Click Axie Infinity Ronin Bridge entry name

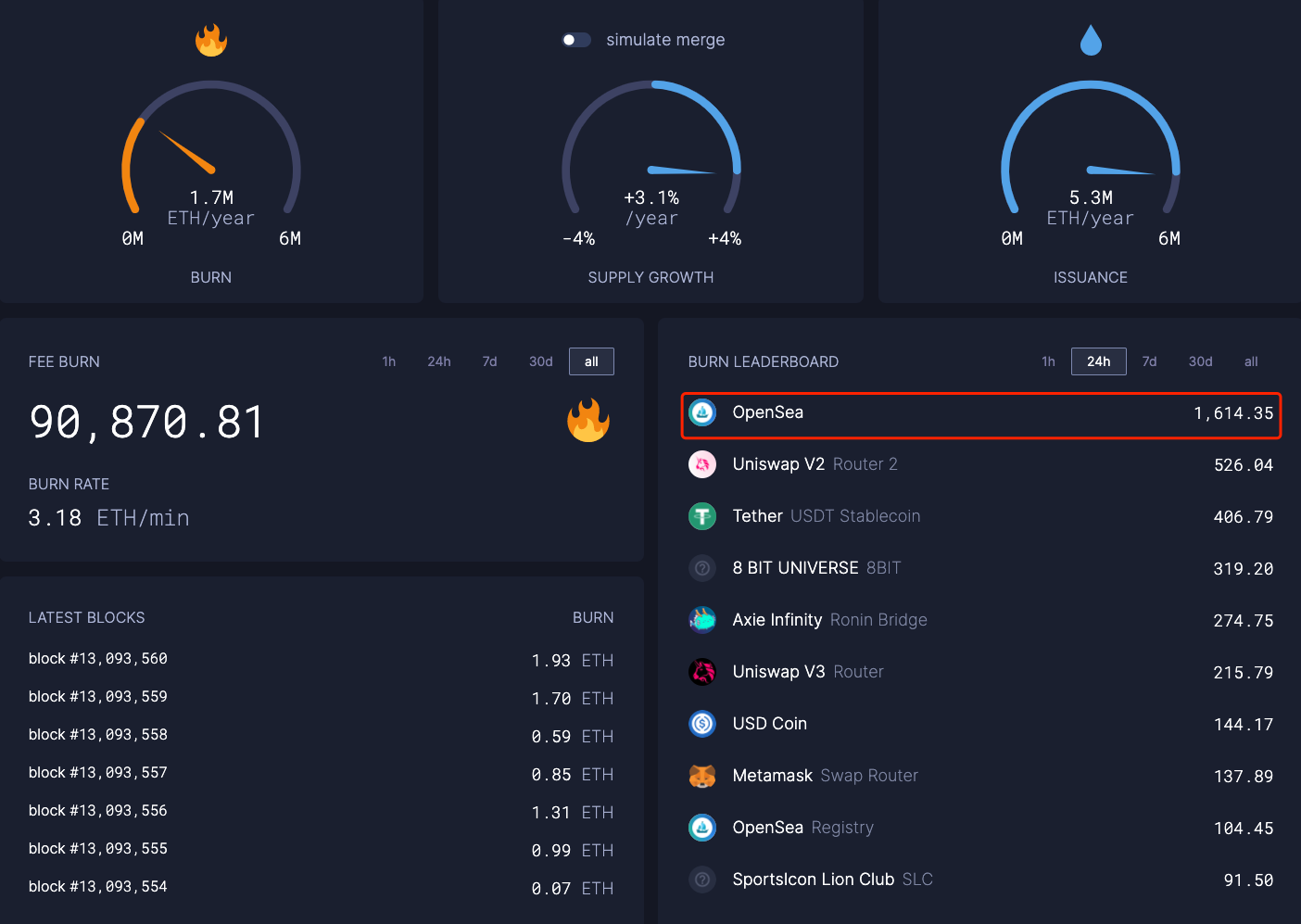point(830,620)
